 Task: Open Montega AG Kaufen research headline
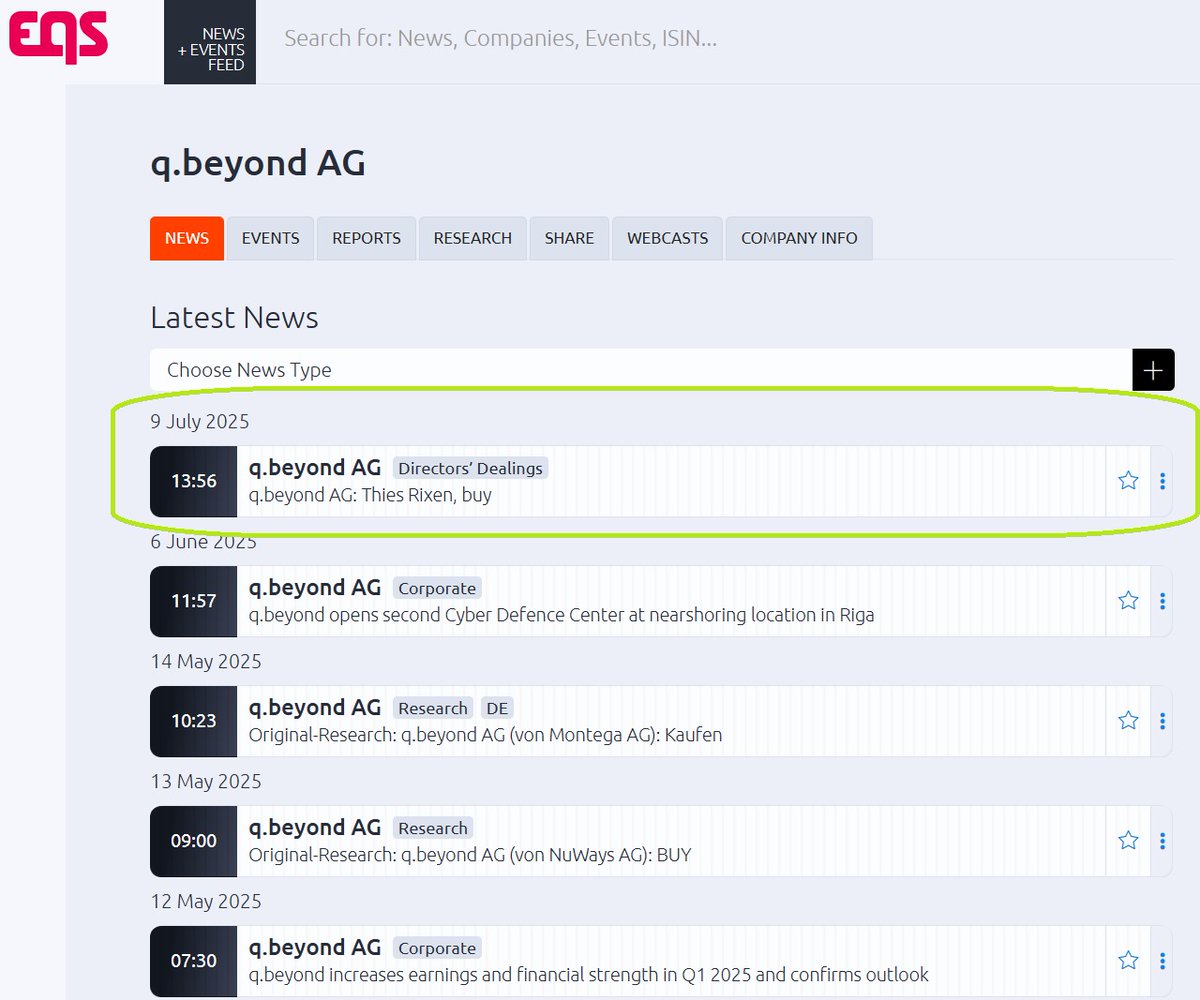coord(485,735)
